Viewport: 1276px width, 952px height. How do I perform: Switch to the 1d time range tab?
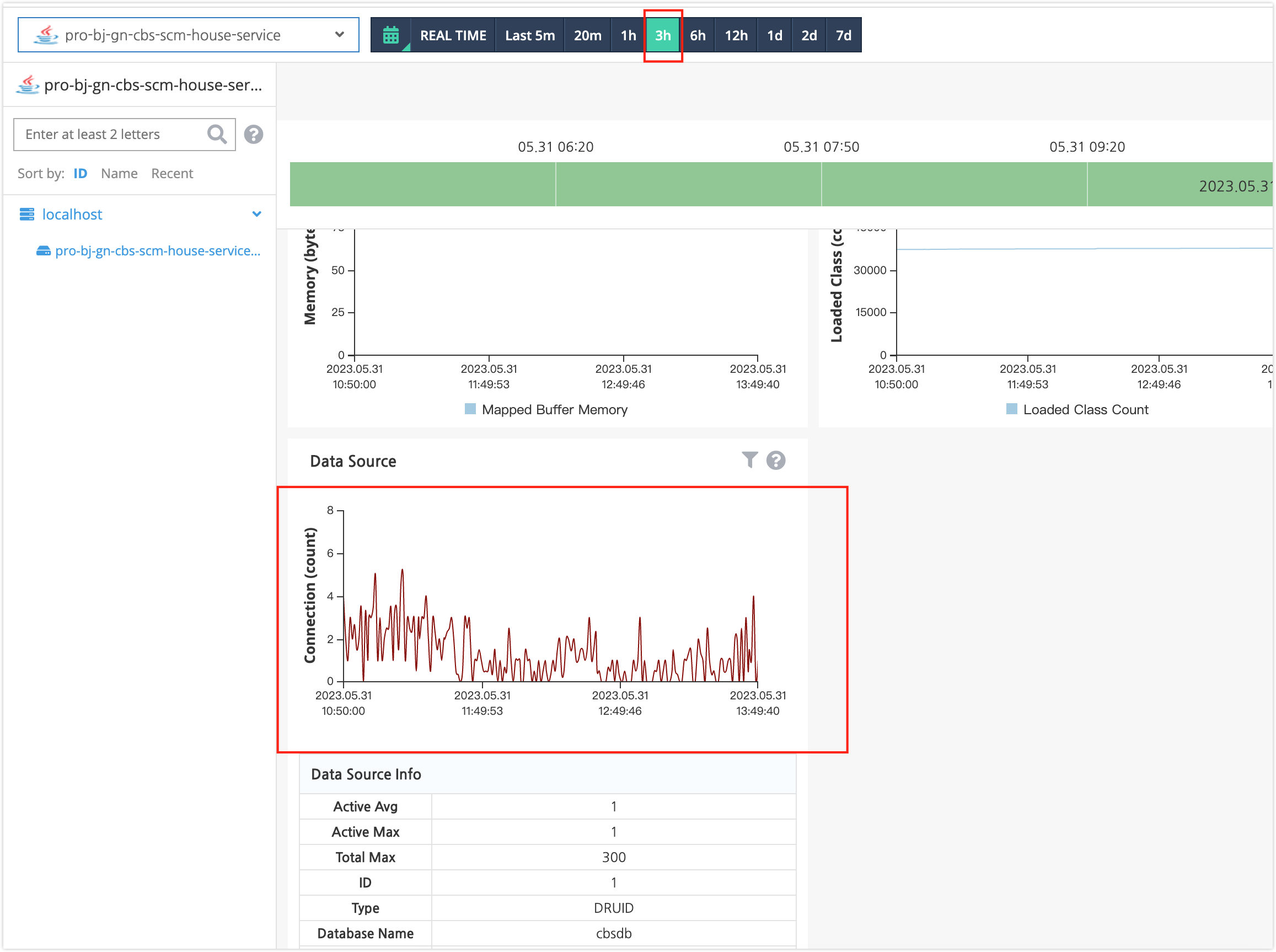[774, 35]
